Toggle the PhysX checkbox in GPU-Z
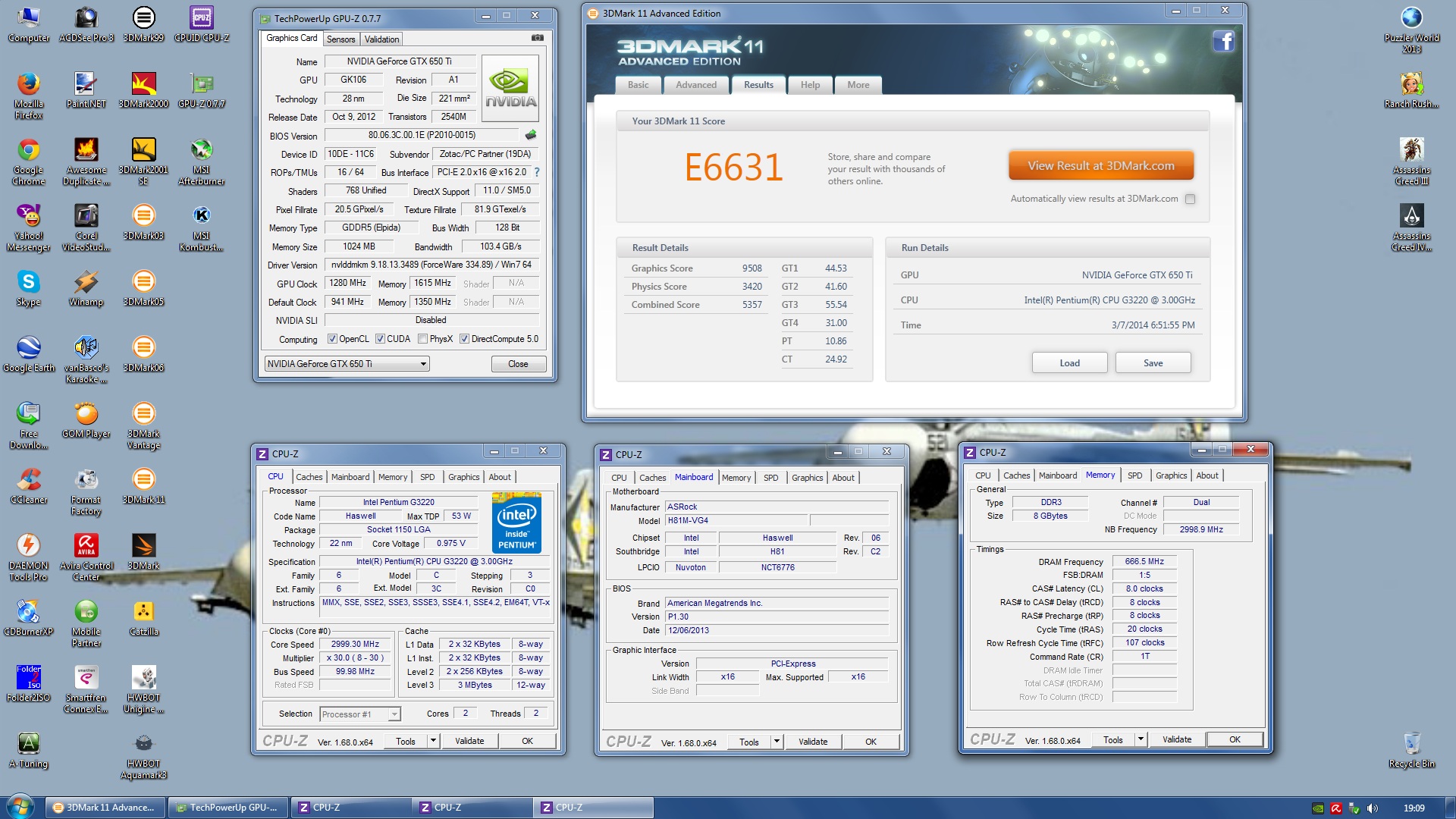Viewport: 1456px width, 819px height. click(423, 339)
